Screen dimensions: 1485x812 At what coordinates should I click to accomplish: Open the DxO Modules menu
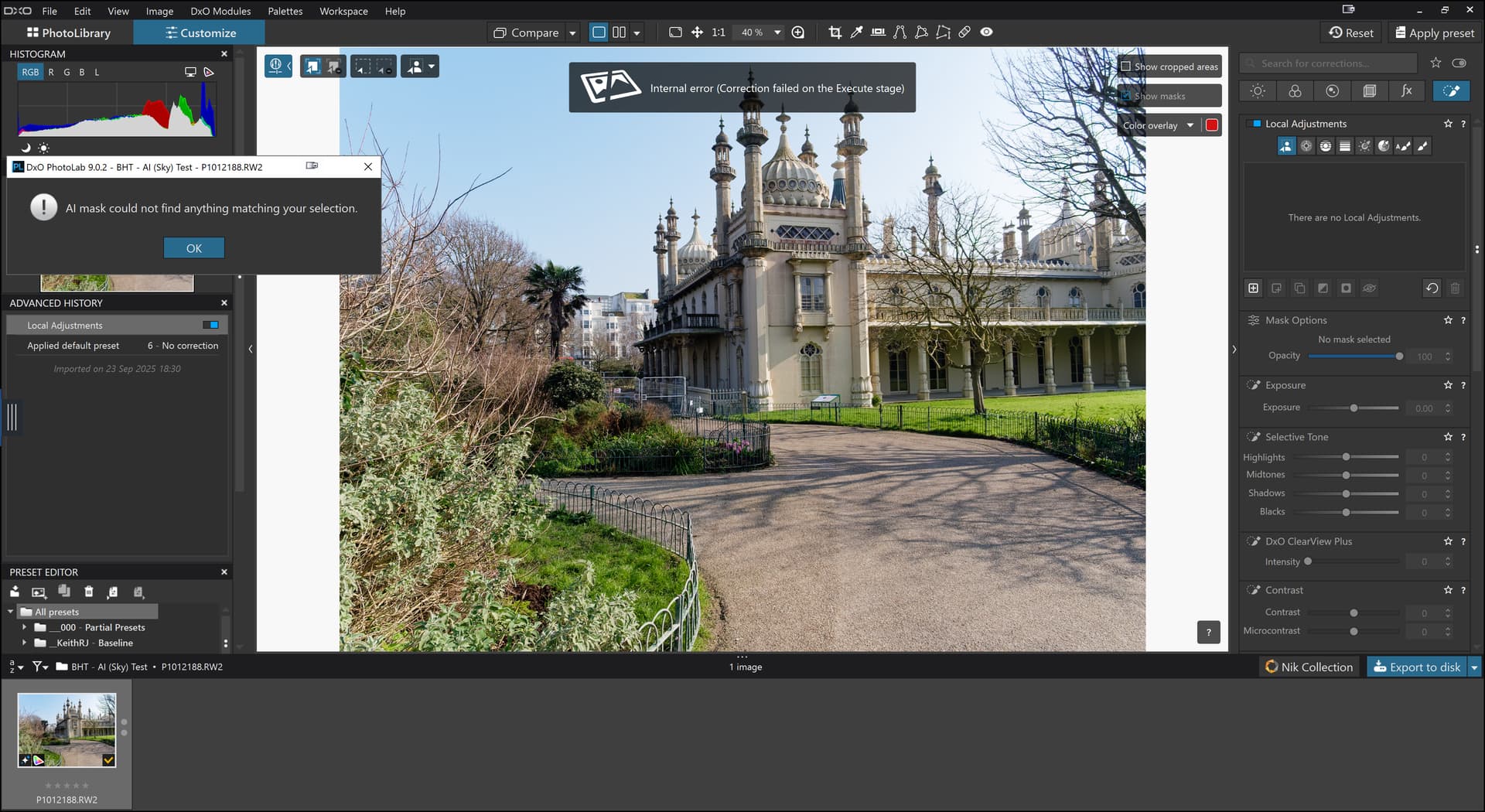coord(220,11)
